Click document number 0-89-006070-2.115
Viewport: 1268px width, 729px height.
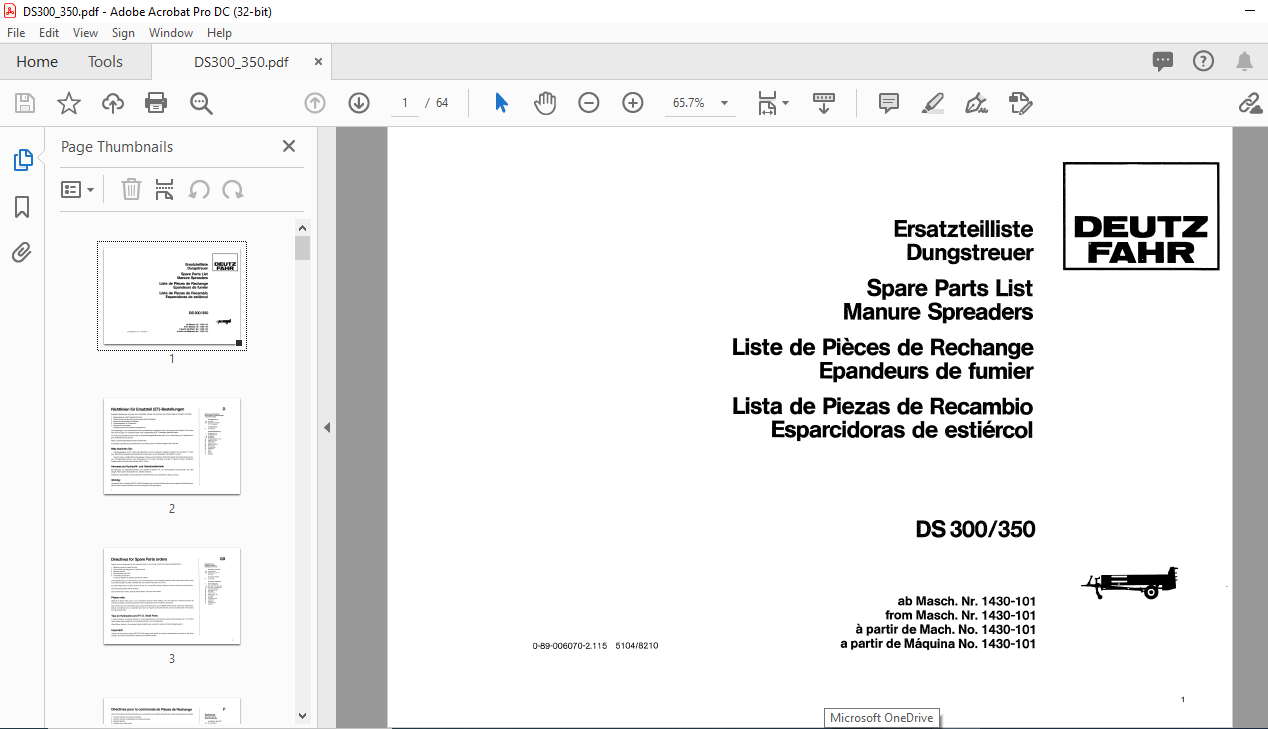570,646
